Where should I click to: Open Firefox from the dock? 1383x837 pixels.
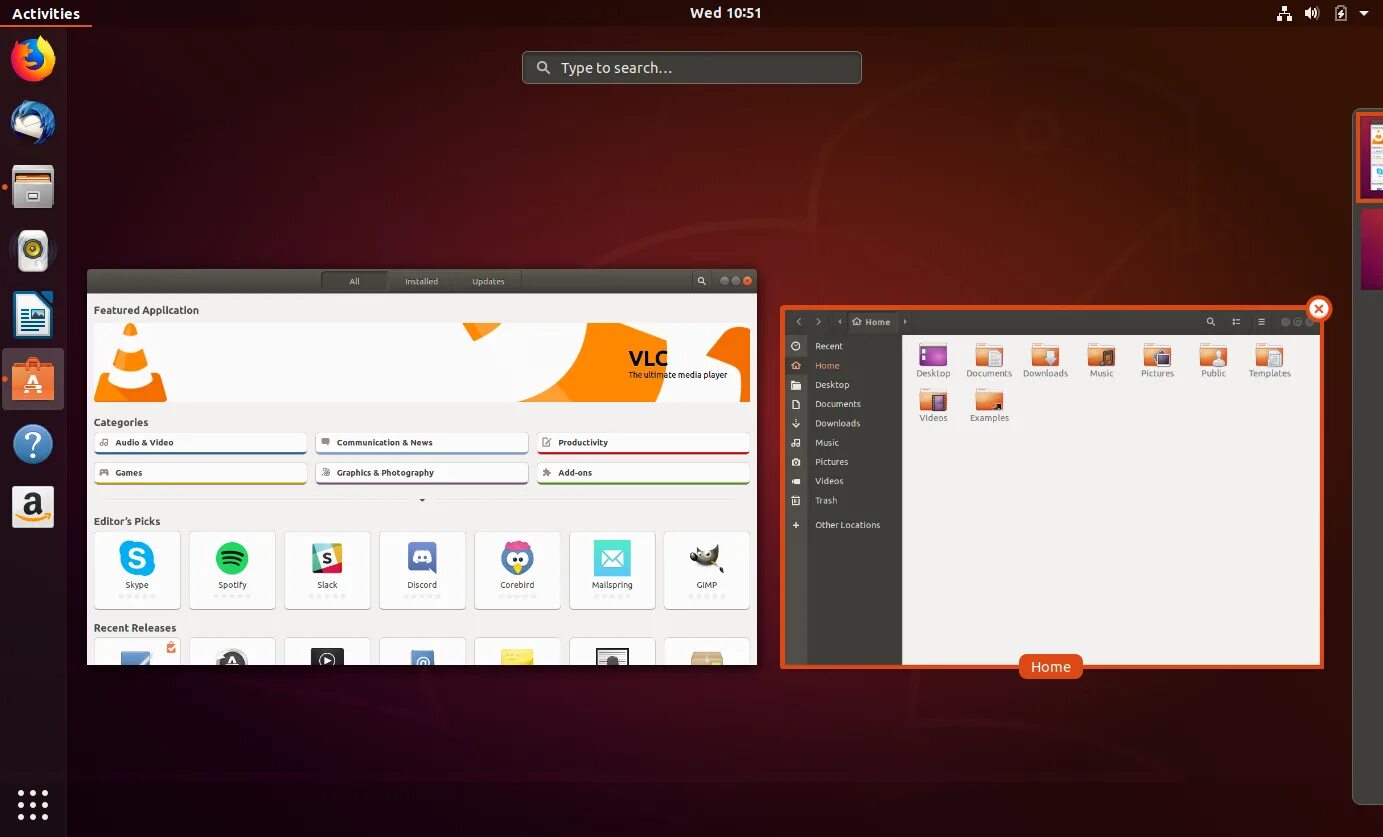tap(33, 59)
